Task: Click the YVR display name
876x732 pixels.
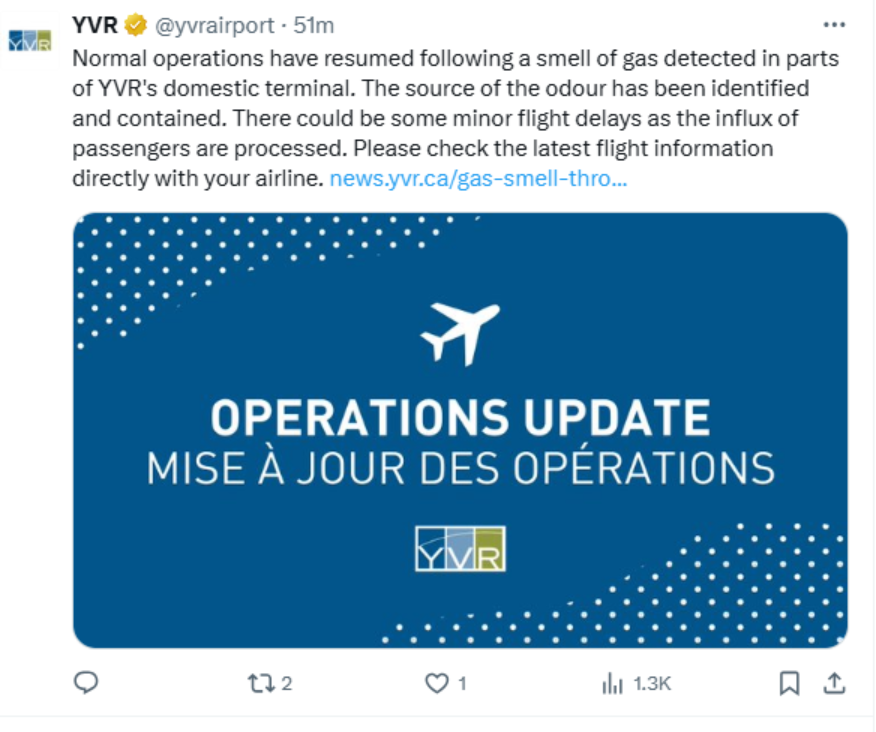Action: pos(90,23)
